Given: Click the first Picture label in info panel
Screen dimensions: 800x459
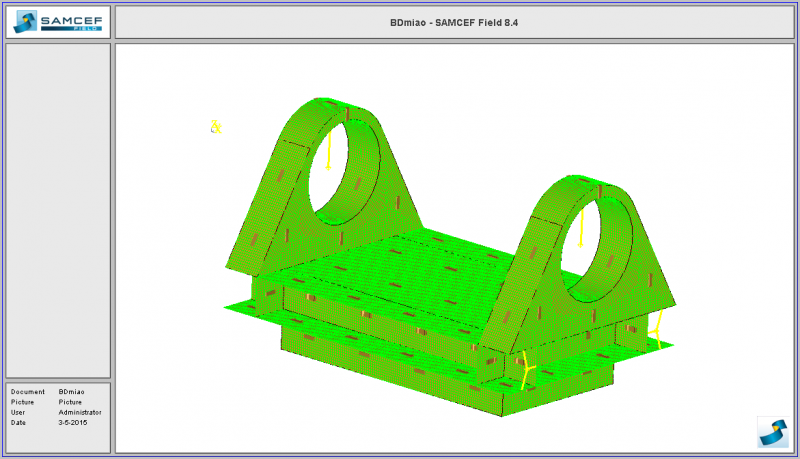Looking at the screenshot, I should pyautogui.click(x=22, y=402).
